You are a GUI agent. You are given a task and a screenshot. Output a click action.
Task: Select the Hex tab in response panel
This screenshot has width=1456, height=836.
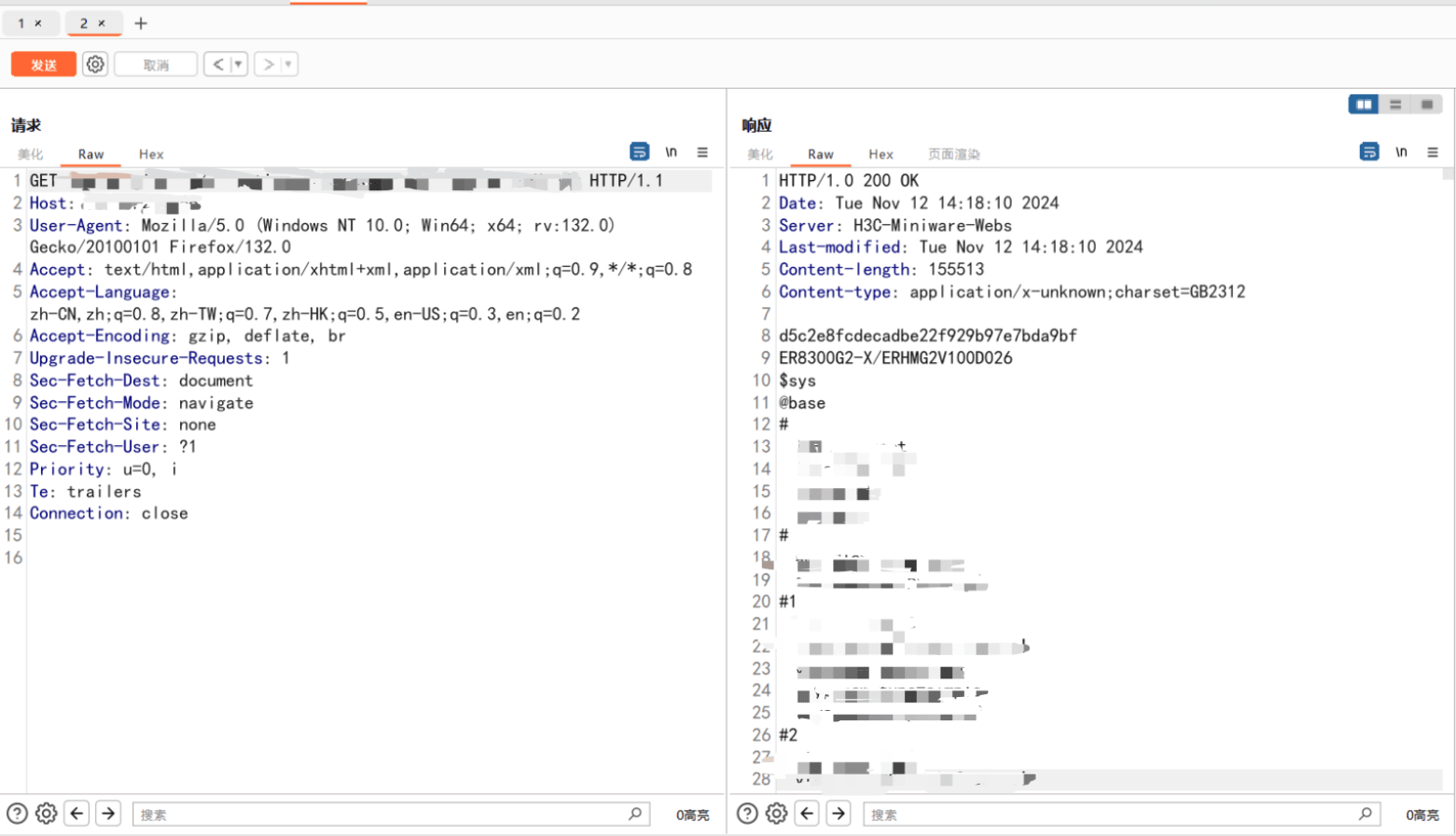[881, 154]
